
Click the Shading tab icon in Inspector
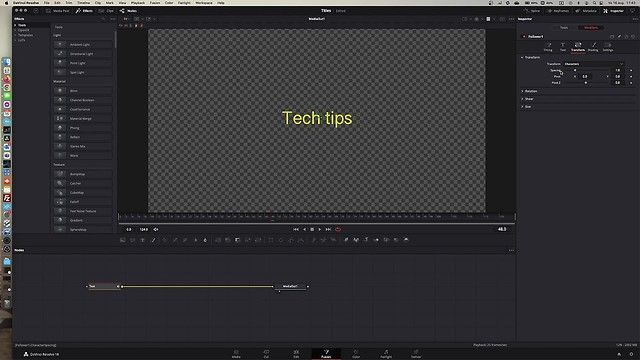pyautogui.click(x=593, y=47)
